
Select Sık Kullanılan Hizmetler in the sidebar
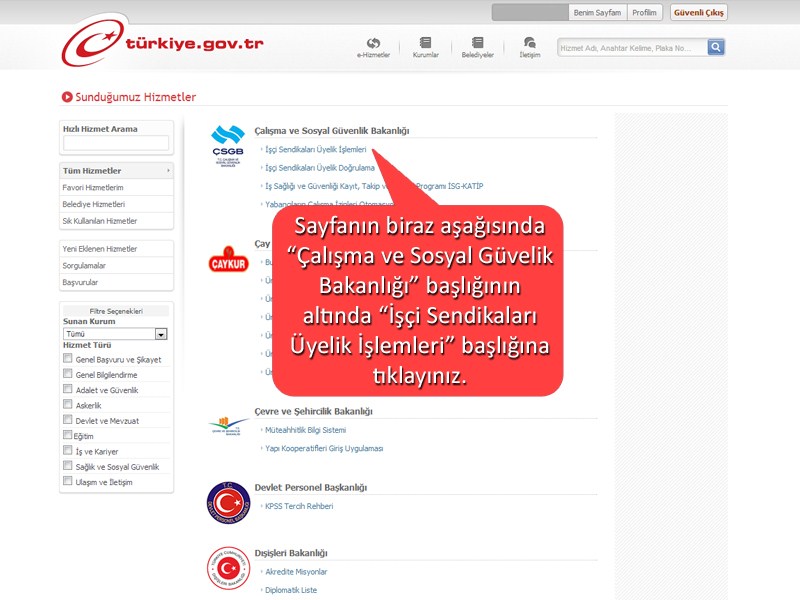pyautogui.click(x=116, y=221)
